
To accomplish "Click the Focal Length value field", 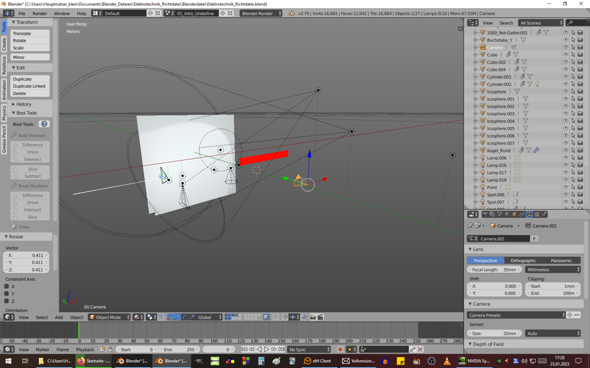I will click(x=494, y=270).
